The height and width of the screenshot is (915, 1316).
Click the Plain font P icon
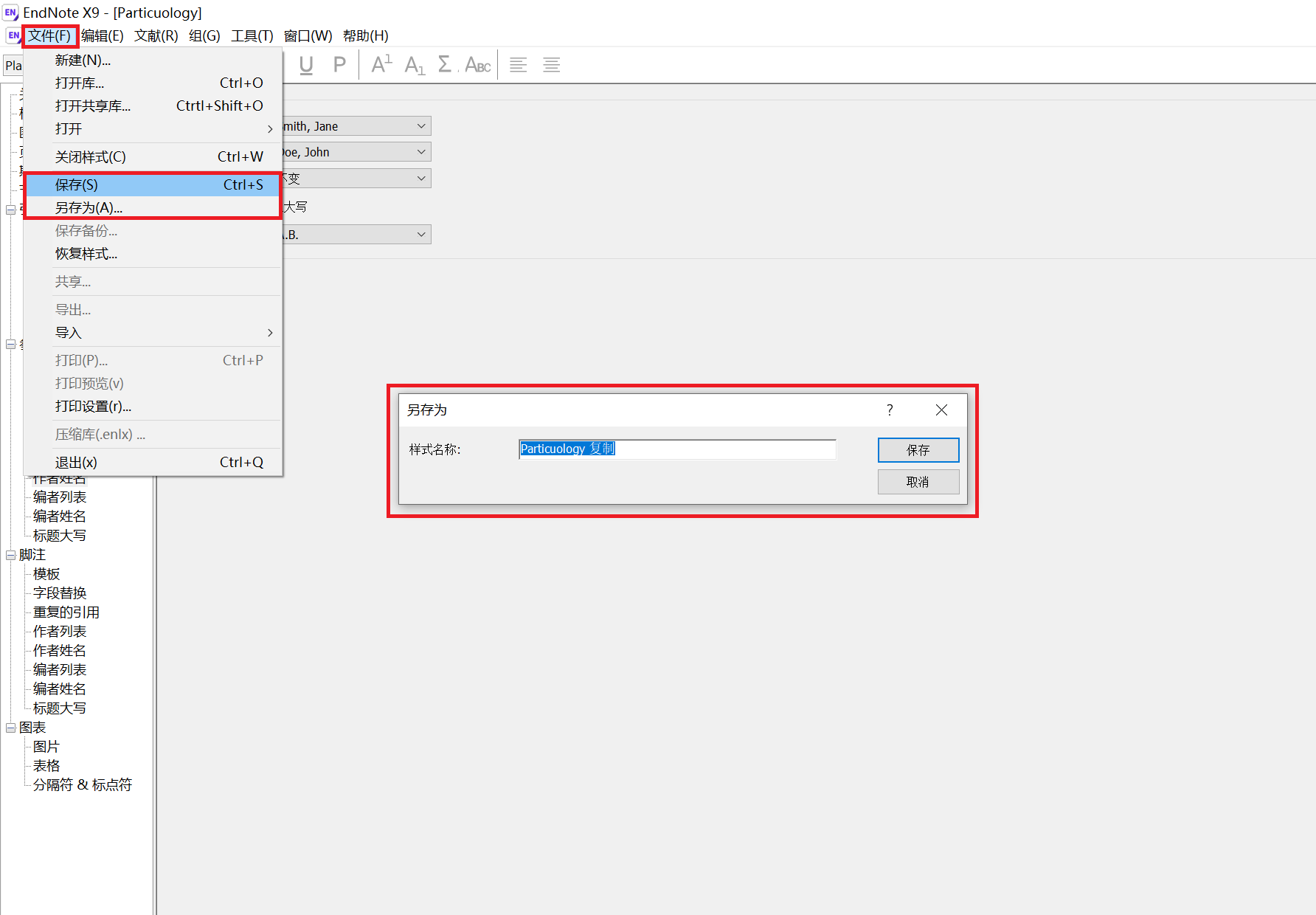click(339, 66)
